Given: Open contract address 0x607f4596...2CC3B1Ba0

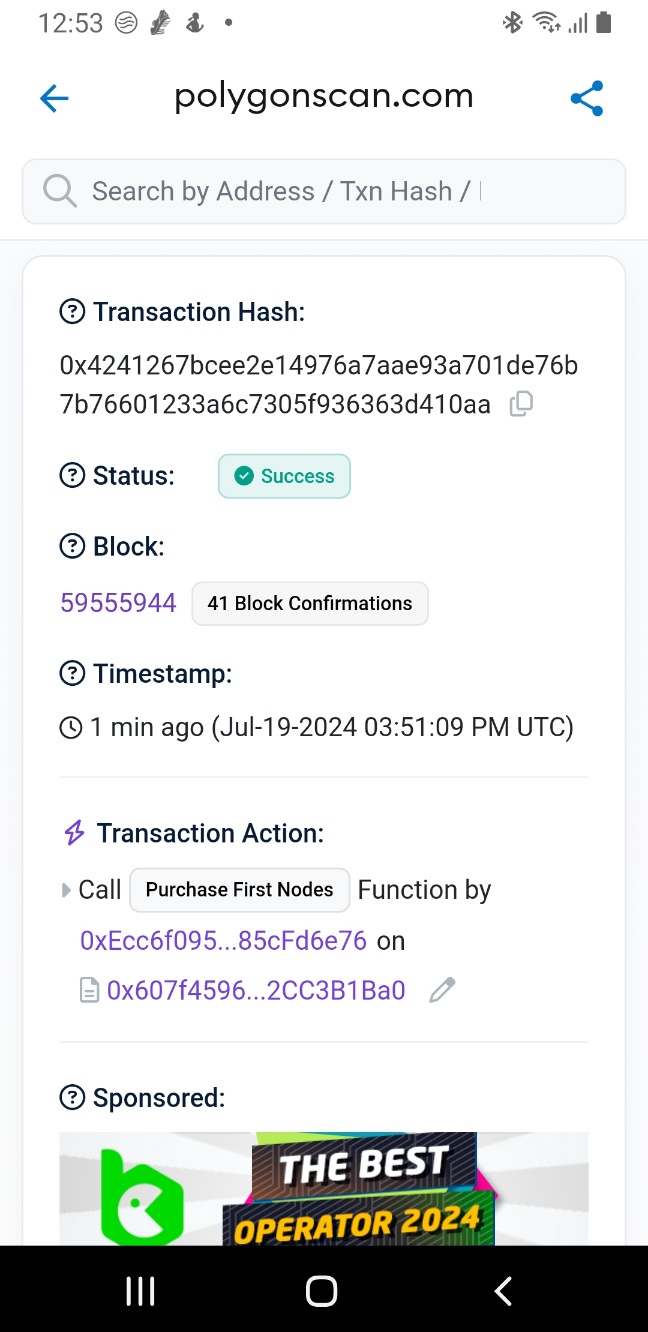Looking at the screenshot, I should click(x=256, y=990).
